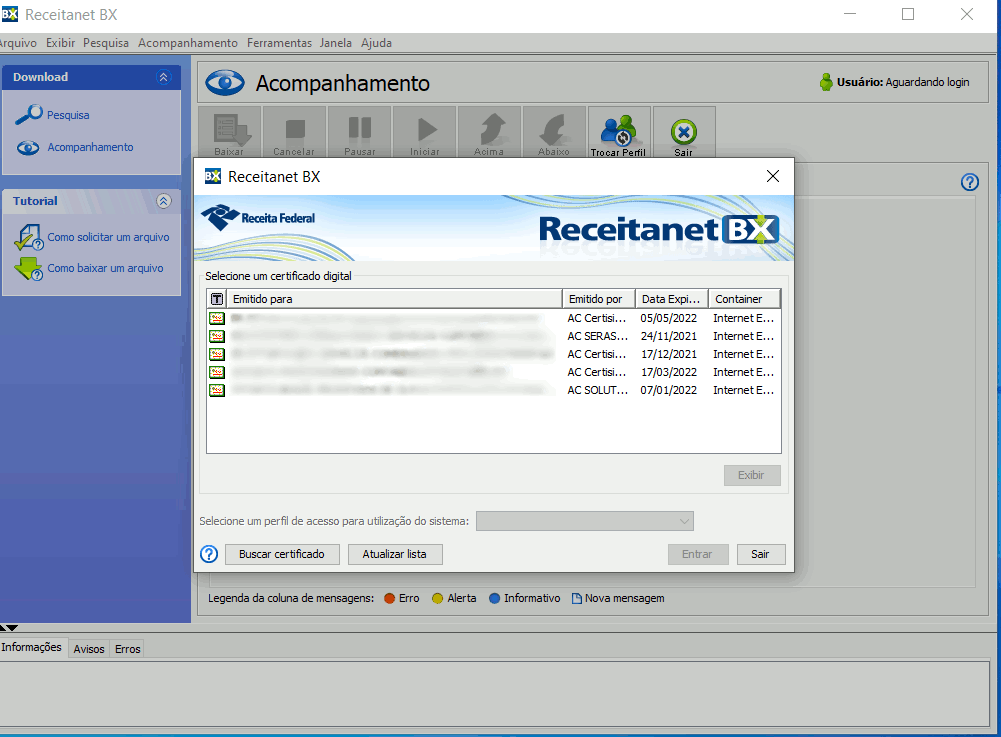Maximize the Receitanet BX main window
The height and width of the screenshot is (737, 1001).
(908, 14)
